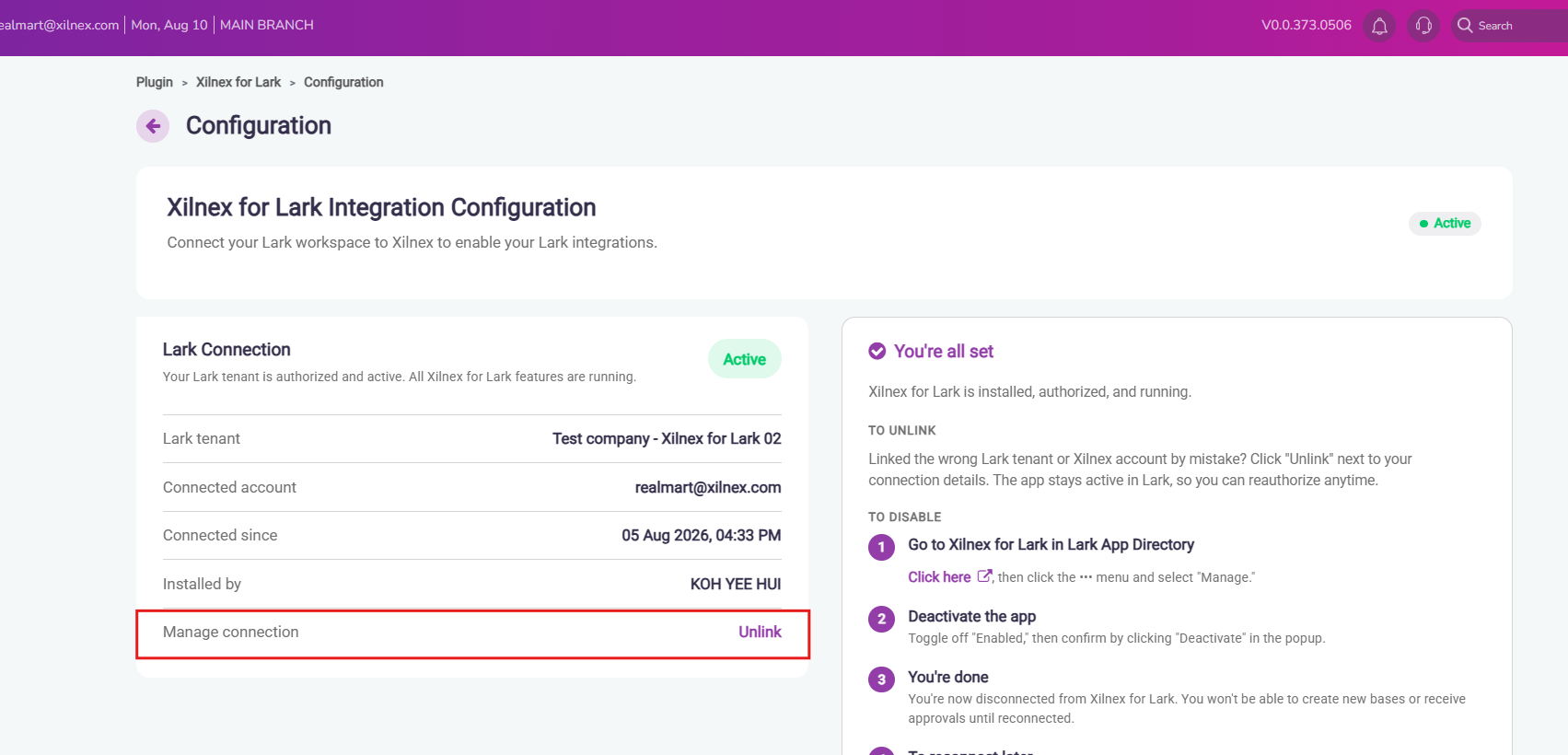Click the Manage connection label

(x=231, y=632)
